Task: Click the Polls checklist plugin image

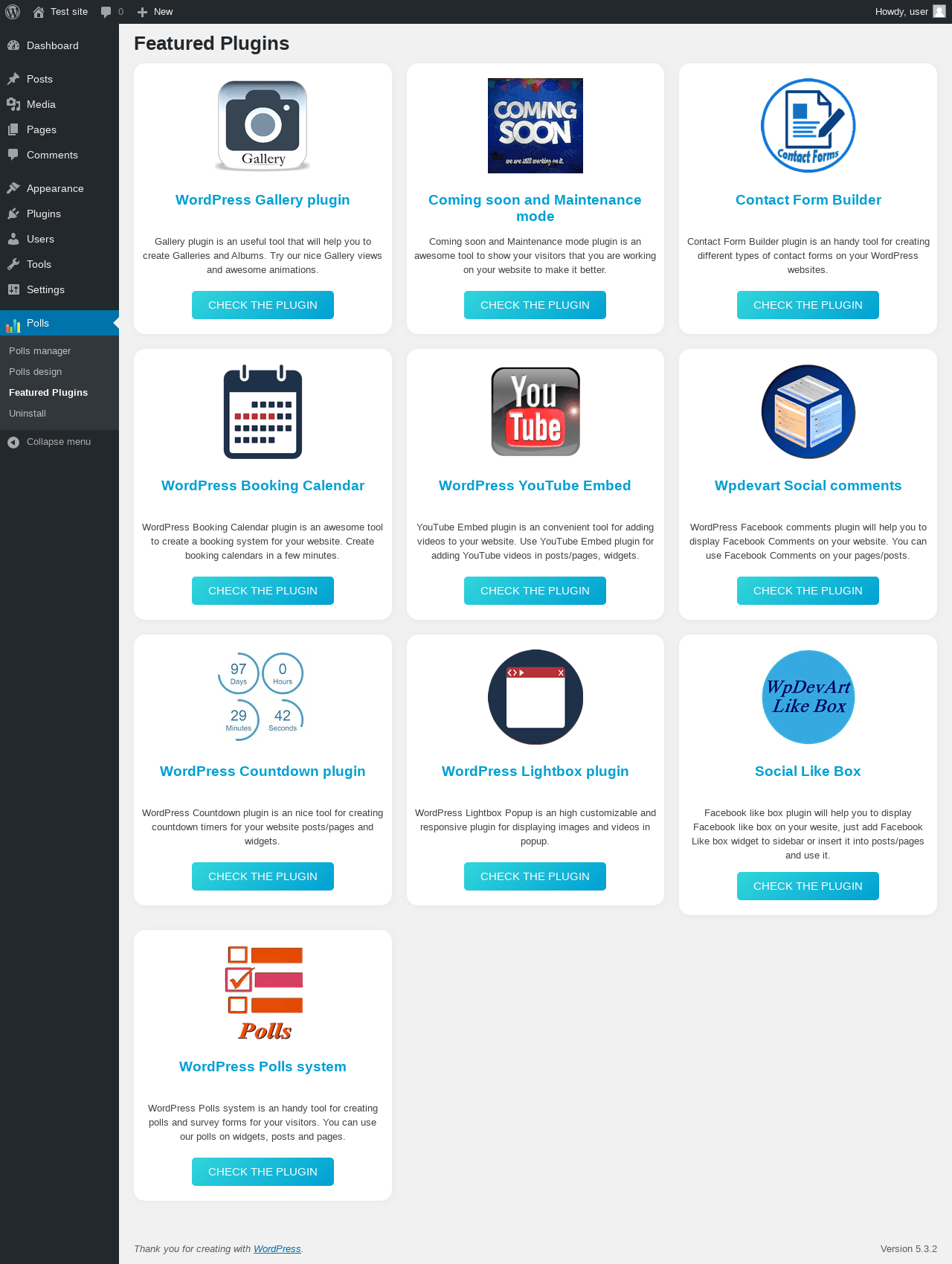Action: [x=264, y=992]
